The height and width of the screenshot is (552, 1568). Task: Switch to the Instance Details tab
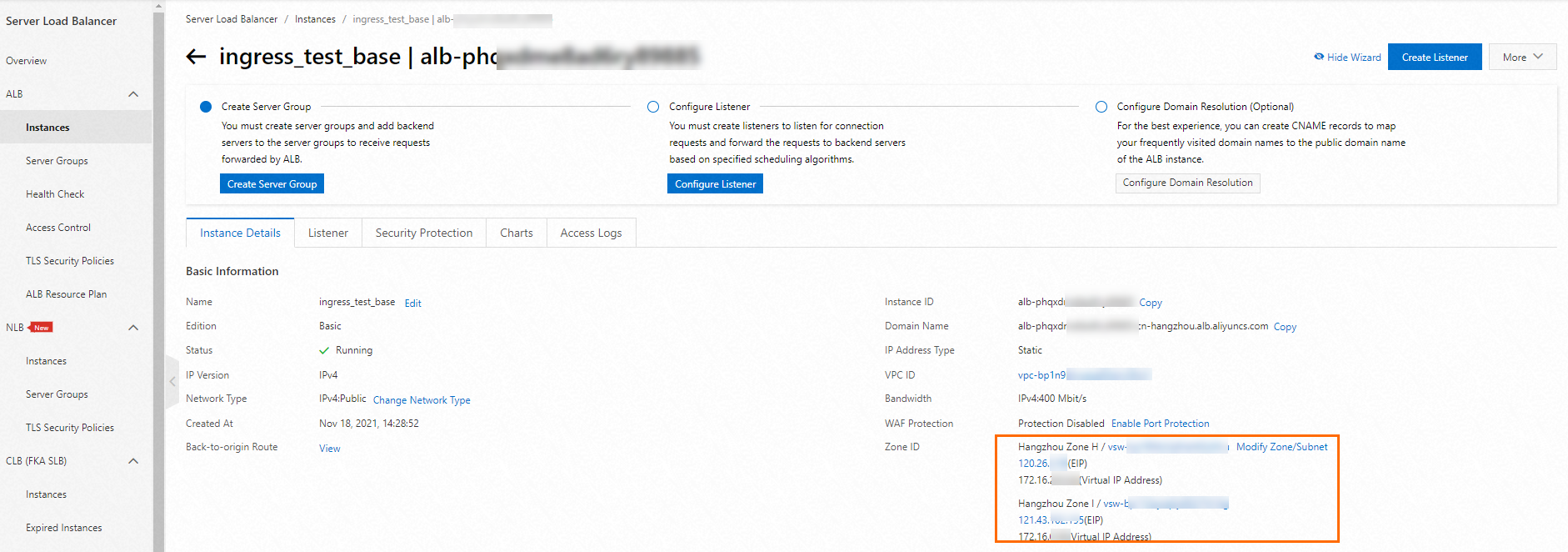(240, 233)
